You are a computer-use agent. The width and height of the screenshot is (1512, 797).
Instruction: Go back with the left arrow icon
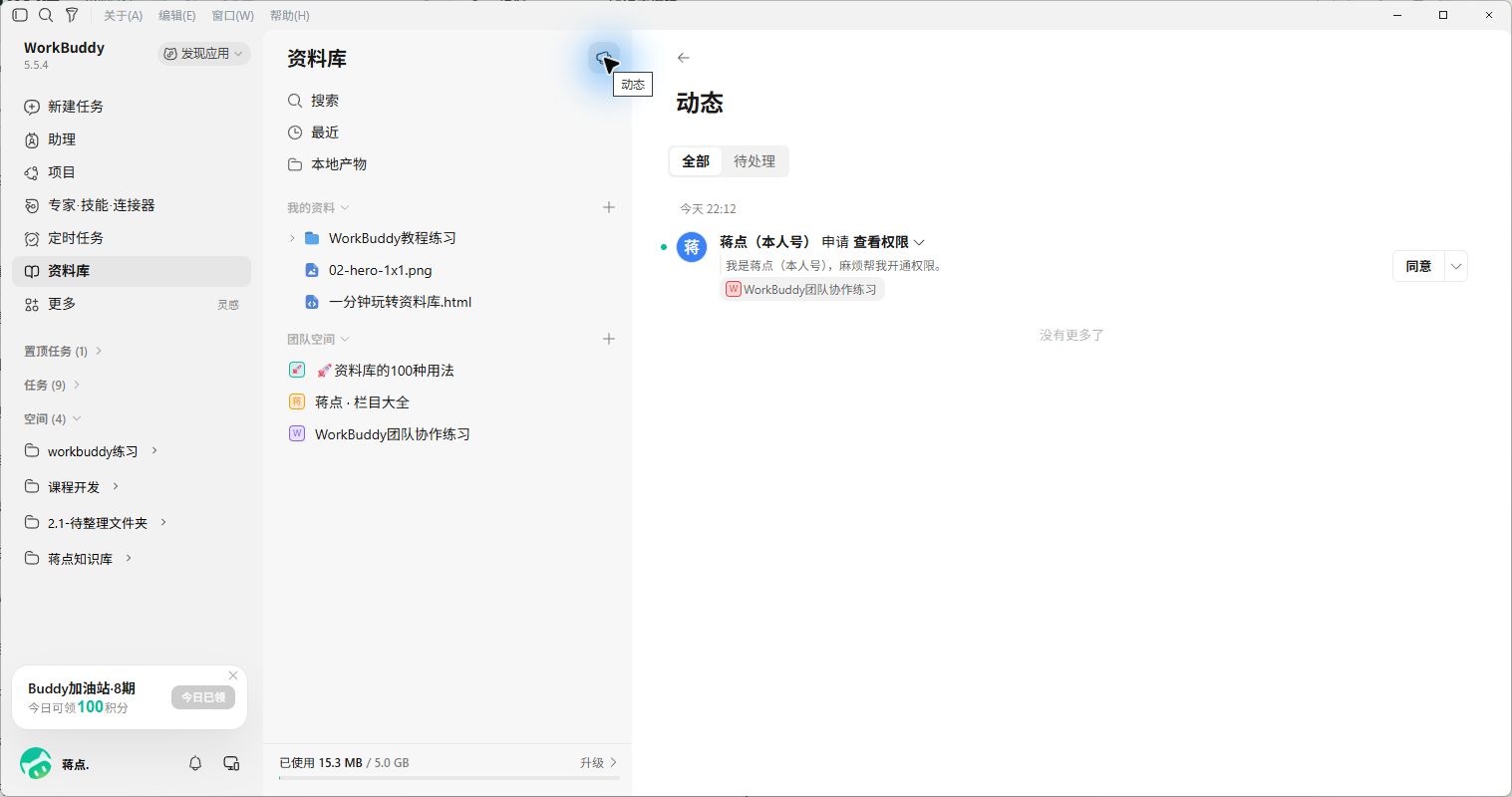(683, 58)
